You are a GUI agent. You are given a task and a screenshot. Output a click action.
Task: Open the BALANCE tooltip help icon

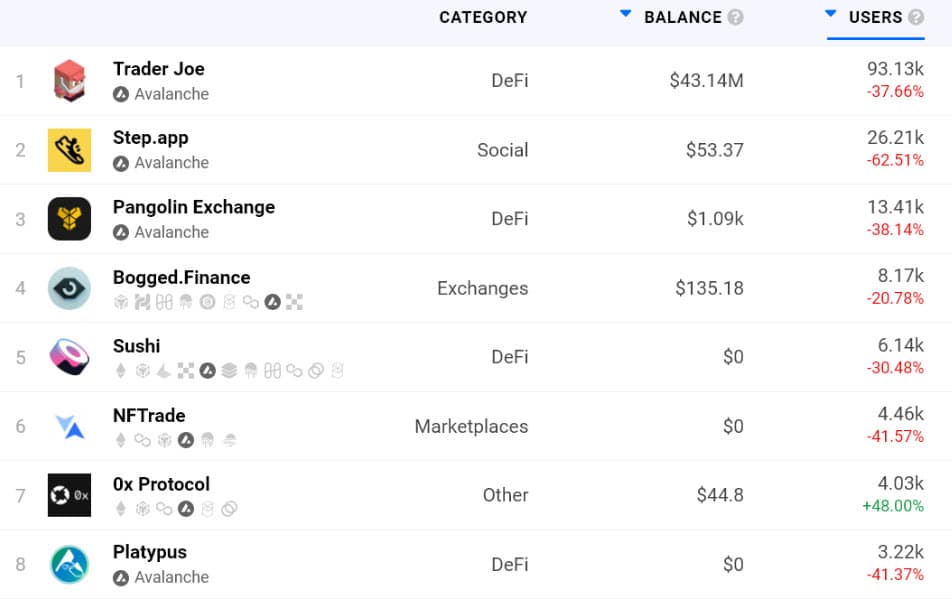click(737, 17)
